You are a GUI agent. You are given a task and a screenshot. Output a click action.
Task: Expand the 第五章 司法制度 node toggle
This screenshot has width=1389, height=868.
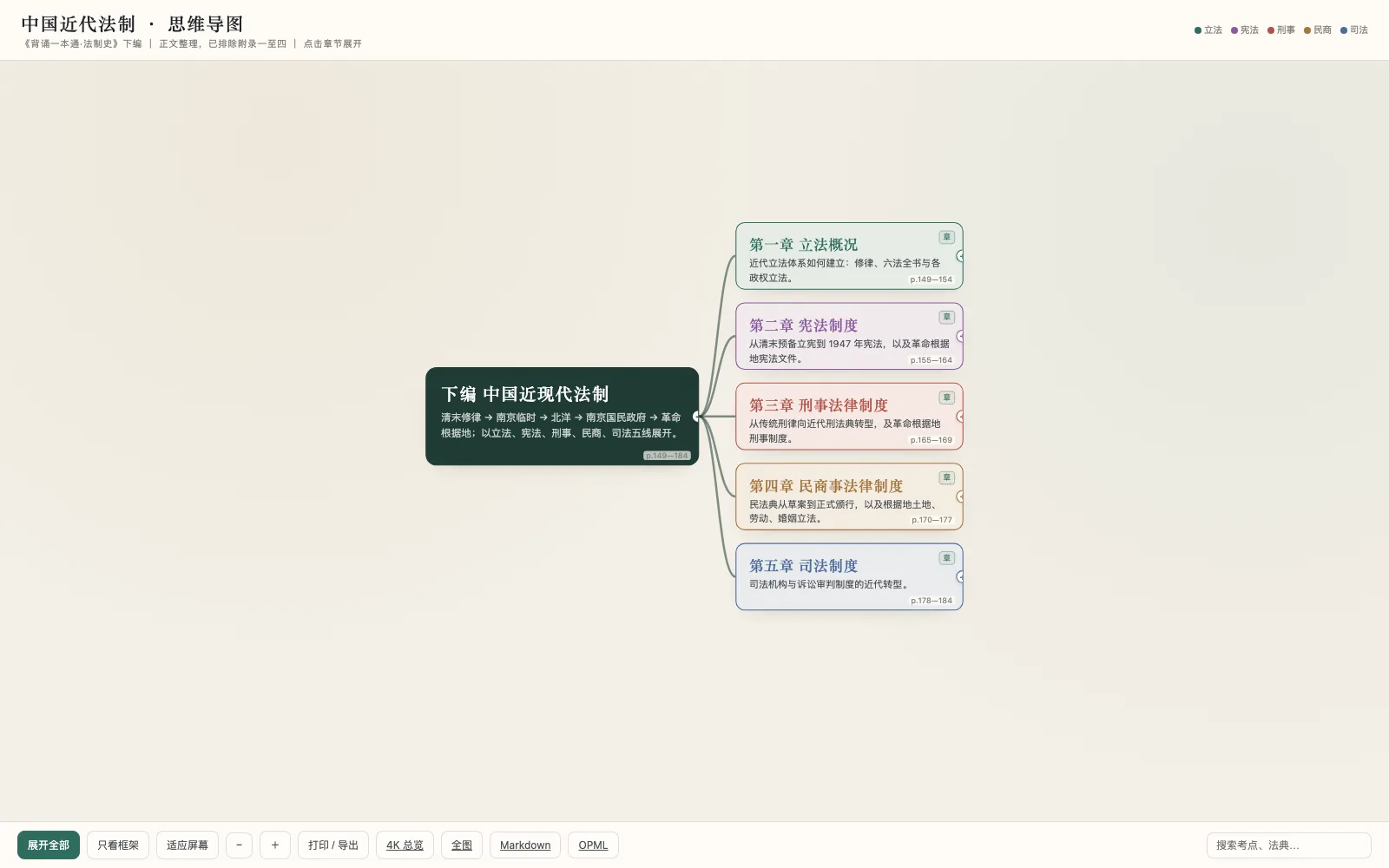coord(961,576)
